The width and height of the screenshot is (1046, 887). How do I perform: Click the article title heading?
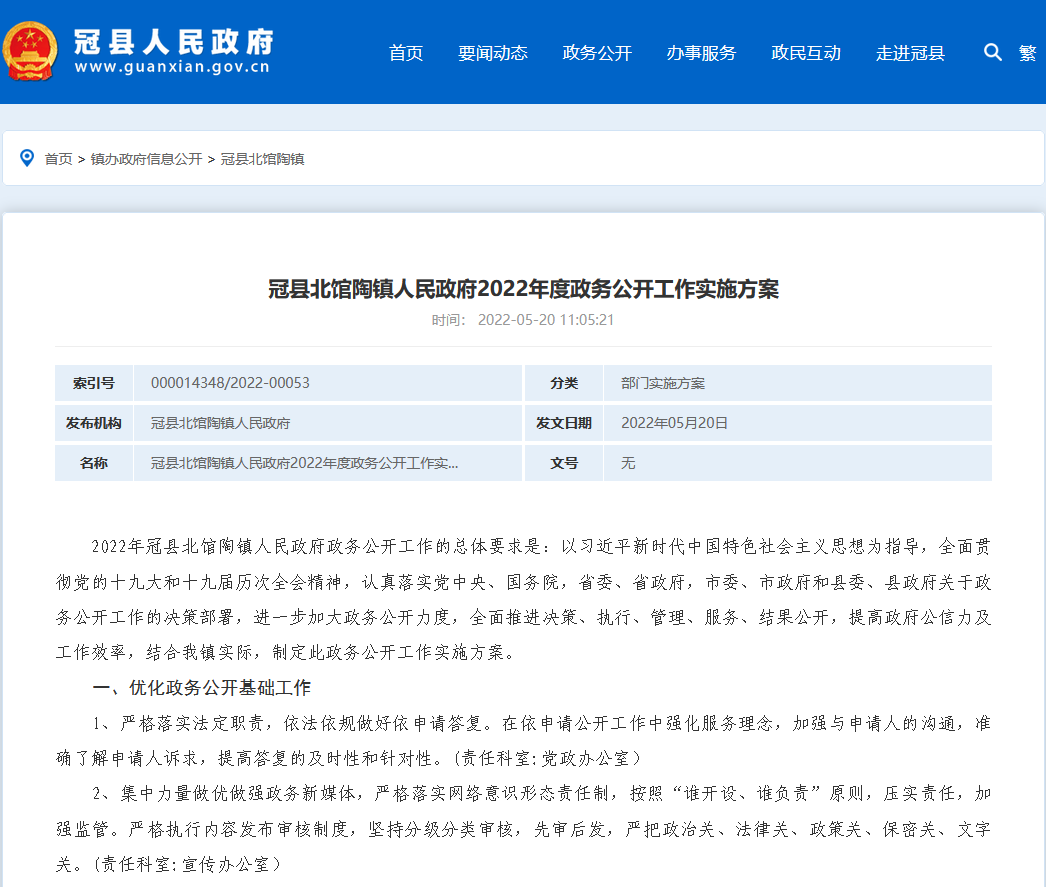click(x=523, y=289)
